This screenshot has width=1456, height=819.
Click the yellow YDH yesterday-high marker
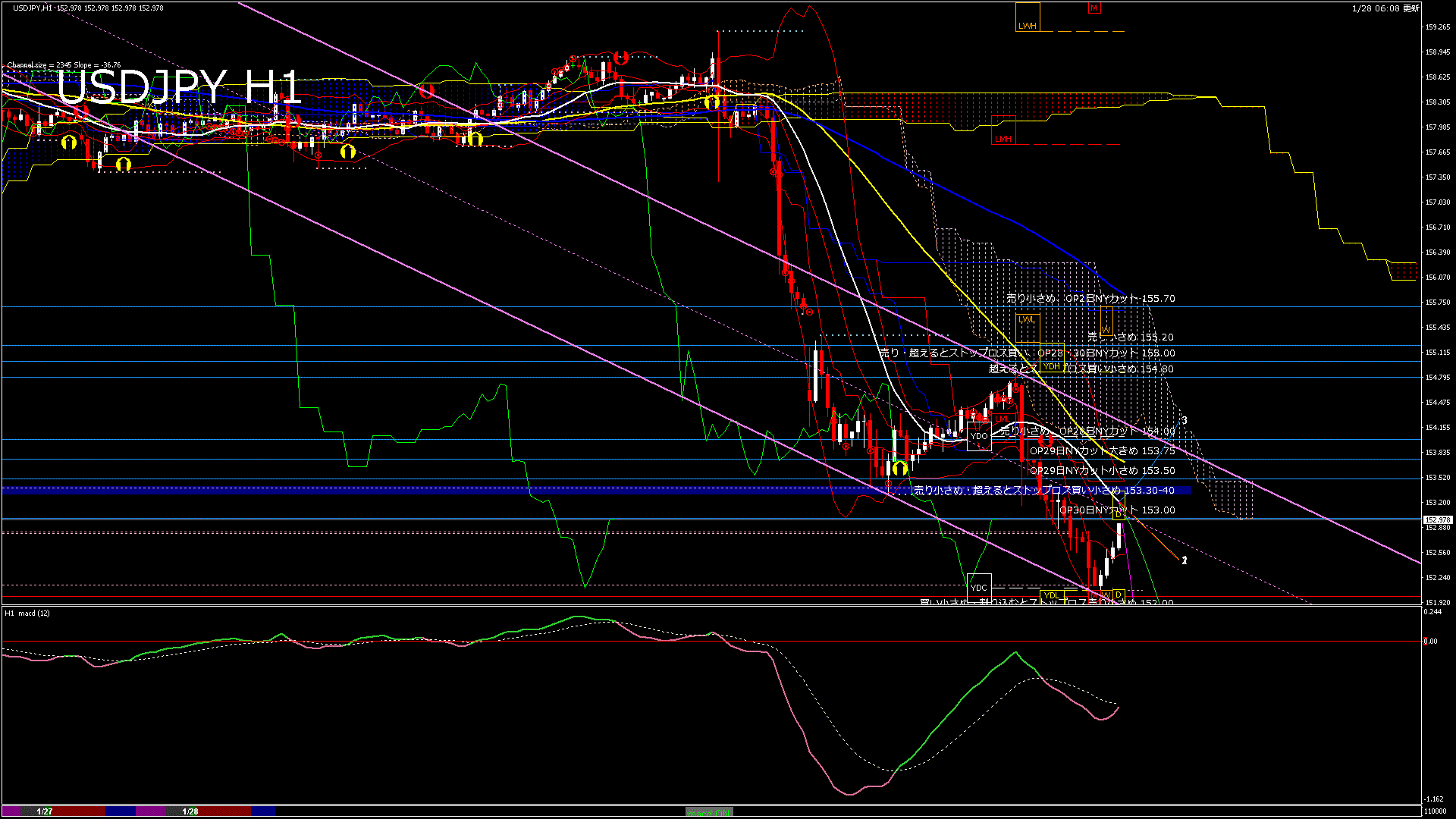(1053, 366)
